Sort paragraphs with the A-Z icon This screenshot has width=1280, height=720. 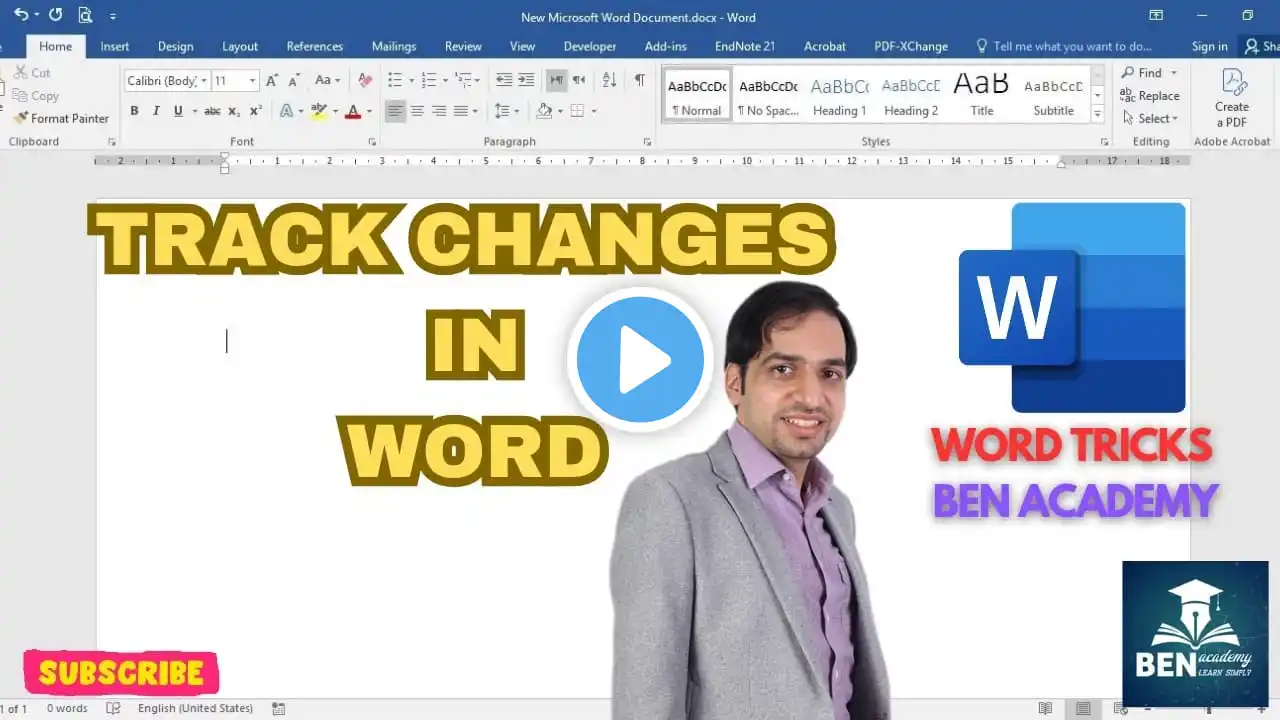610,81
